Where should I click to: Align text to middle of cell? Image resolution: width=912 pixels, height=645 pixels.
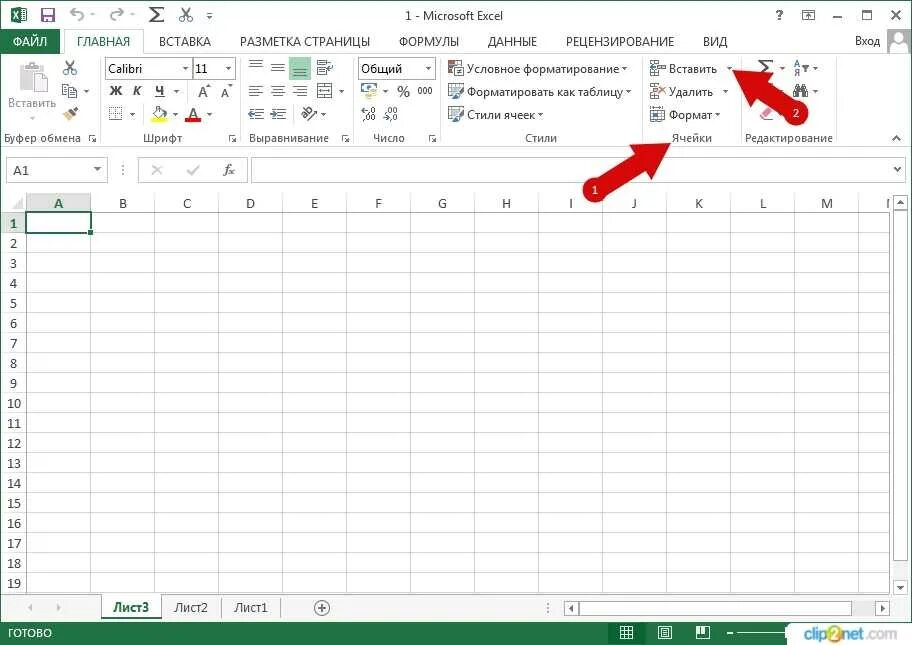(x=278, y=67)
